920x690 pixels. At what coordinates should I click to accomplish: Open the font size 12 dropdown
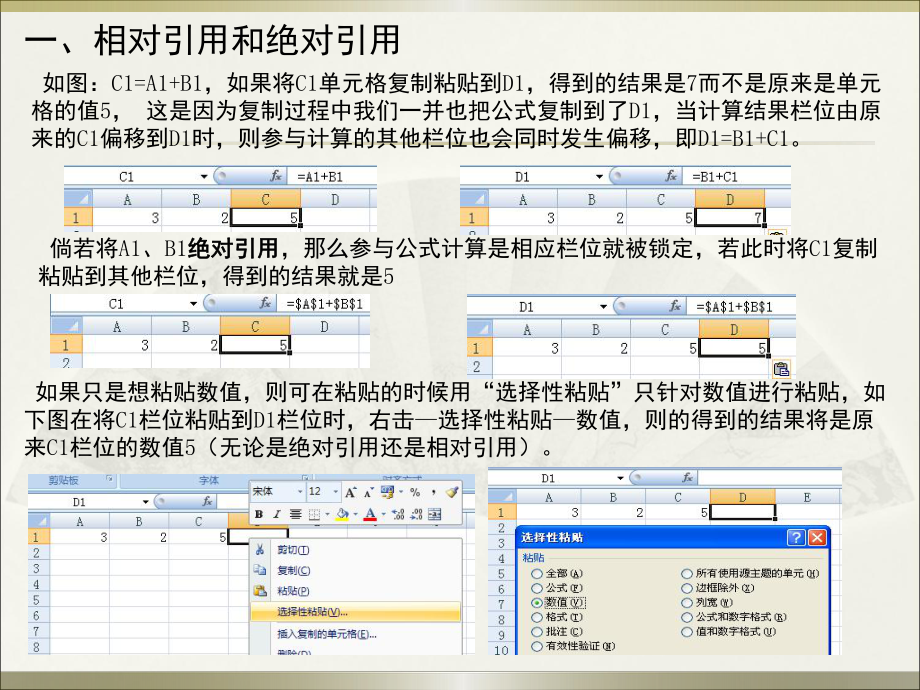(334, 491)
